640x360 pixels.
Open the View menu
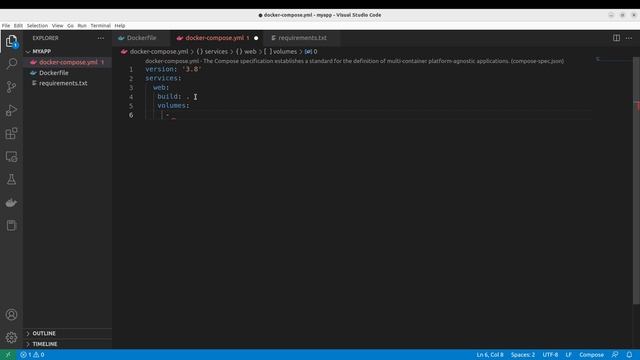(58, 25)
